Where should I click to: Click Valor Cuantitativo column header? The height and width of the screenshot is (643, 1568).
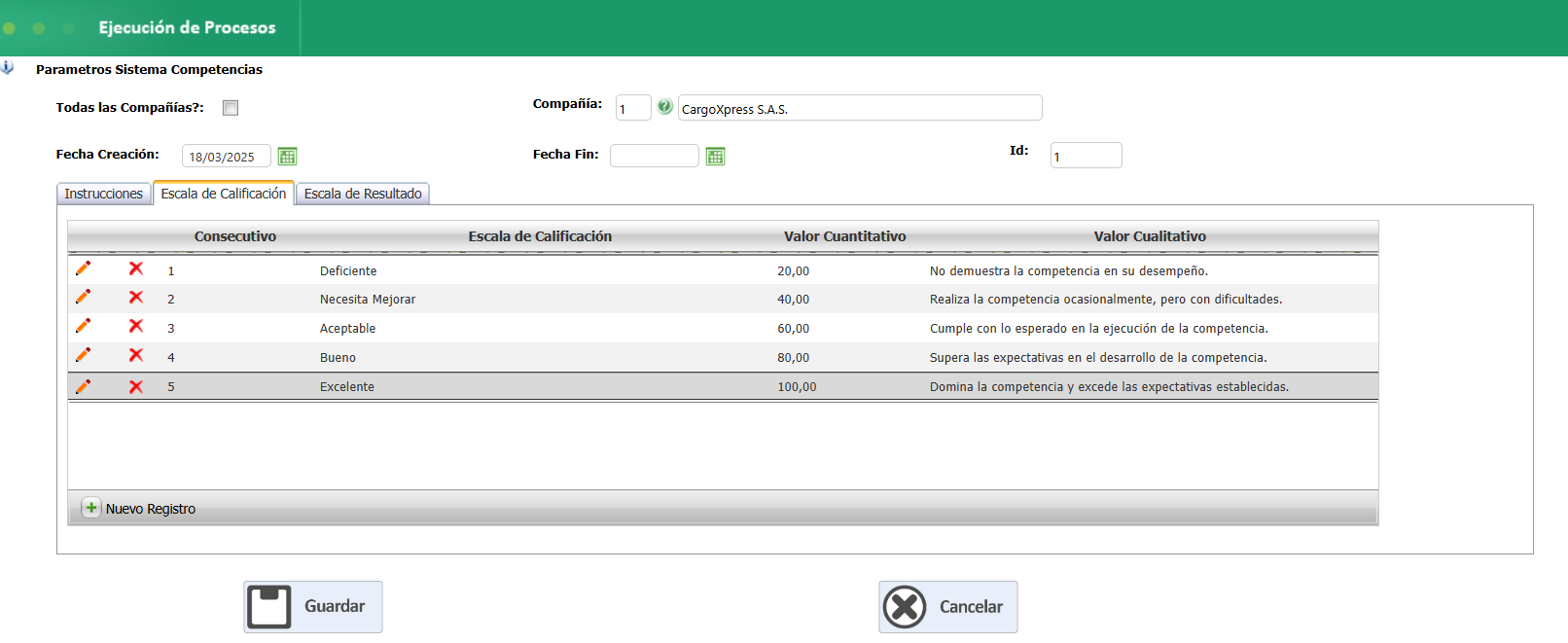click(x=845, y=236)
